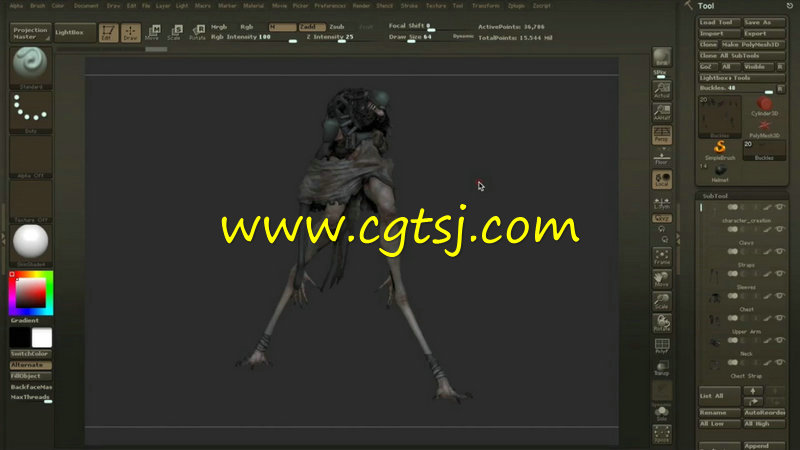This screenshot has width=800, height=450.
Task: Click the Make PolyMesh3D button
Action: (753, 44)
